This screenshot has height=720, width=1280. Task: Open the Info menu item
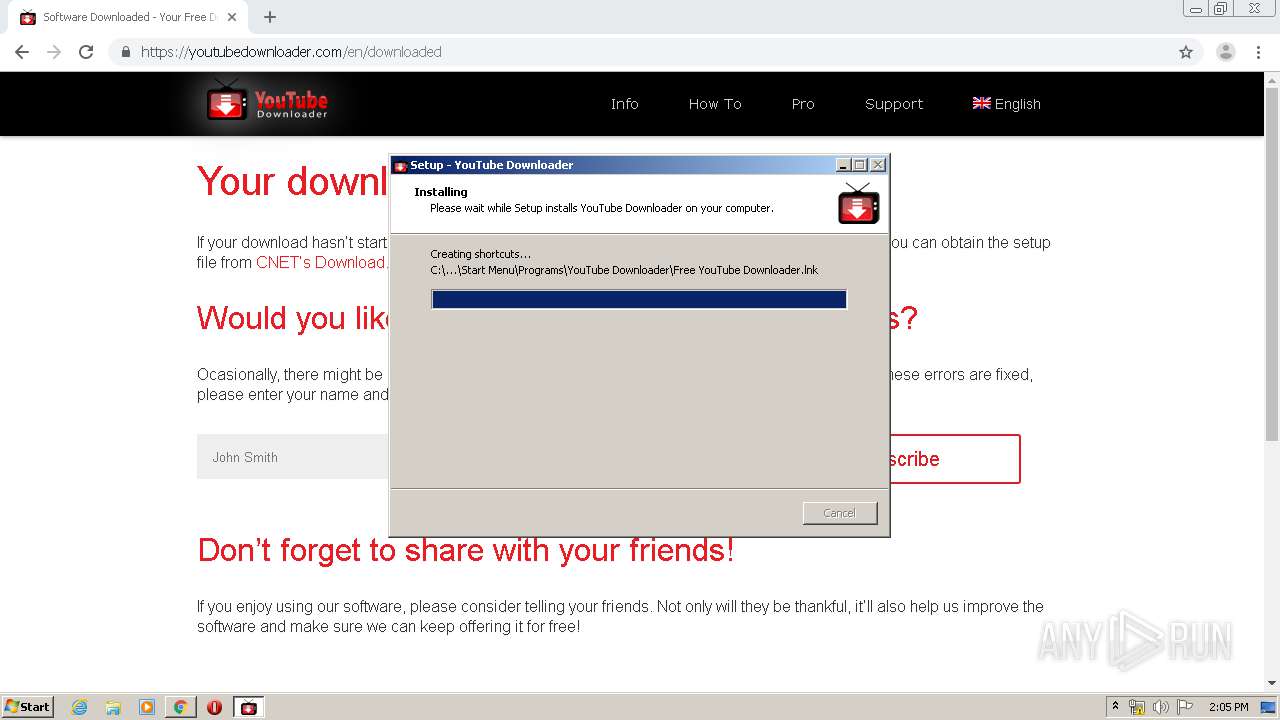625,104
